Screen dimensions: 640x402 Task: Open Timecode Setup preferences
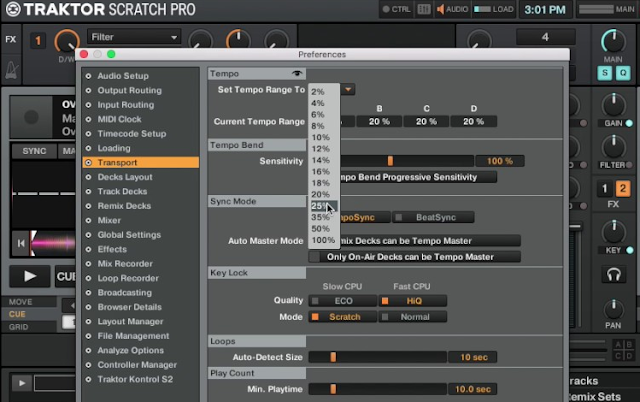coord(140,134)
